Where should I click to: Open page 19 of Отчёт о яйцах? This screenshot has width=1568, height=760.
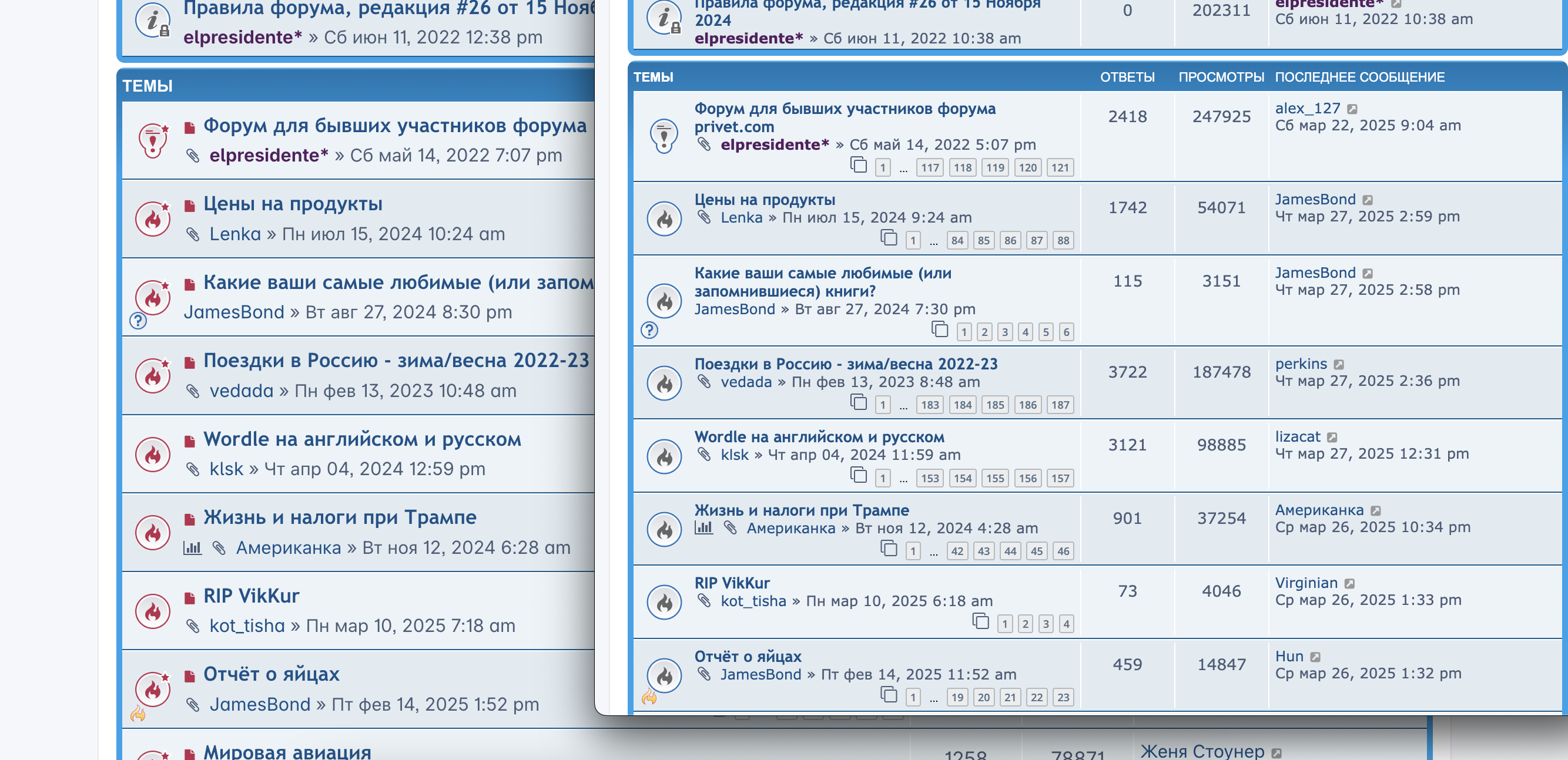pos(957,697)
